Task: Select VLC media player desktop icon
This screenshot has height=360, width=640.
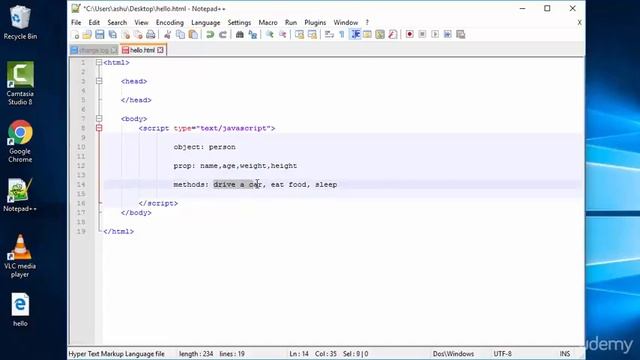Action: 20,256
